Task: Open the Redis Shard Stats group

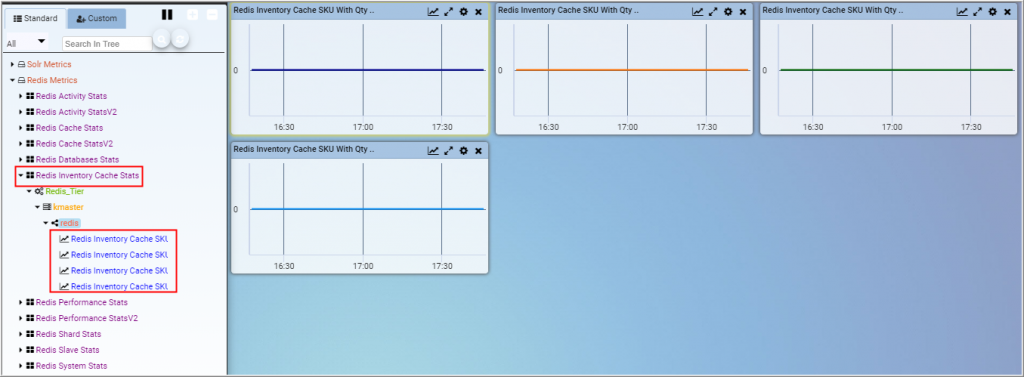Action: pos(69,335)
